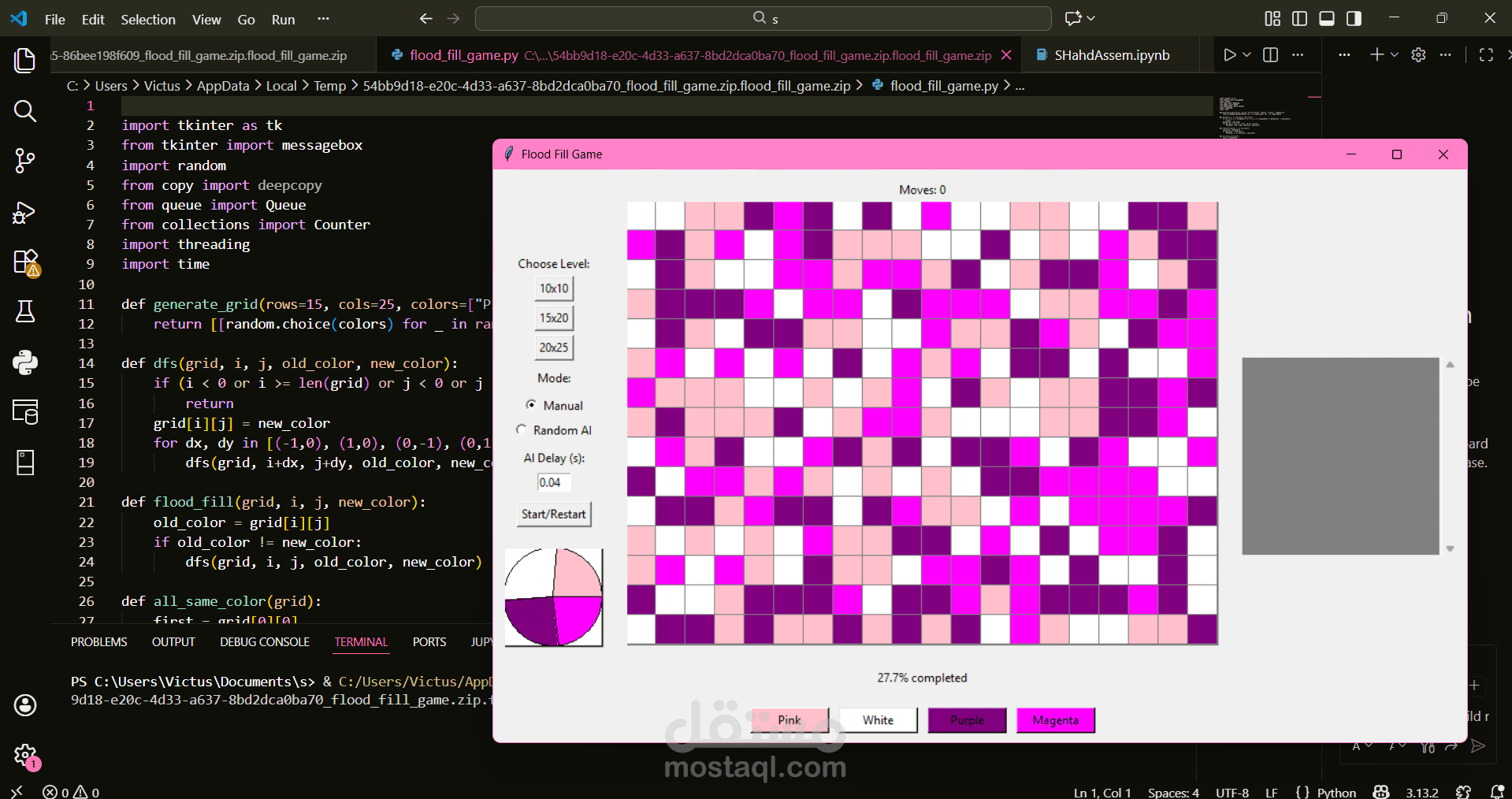1512x799 pixels.
Task: Toggle the primary sidebar visibility icon
Action: (x=1299, y=18)
